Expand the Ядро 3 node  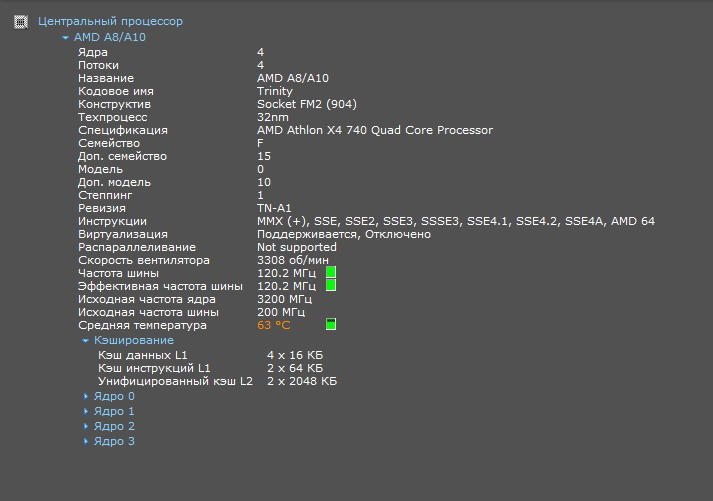[86, 441]
